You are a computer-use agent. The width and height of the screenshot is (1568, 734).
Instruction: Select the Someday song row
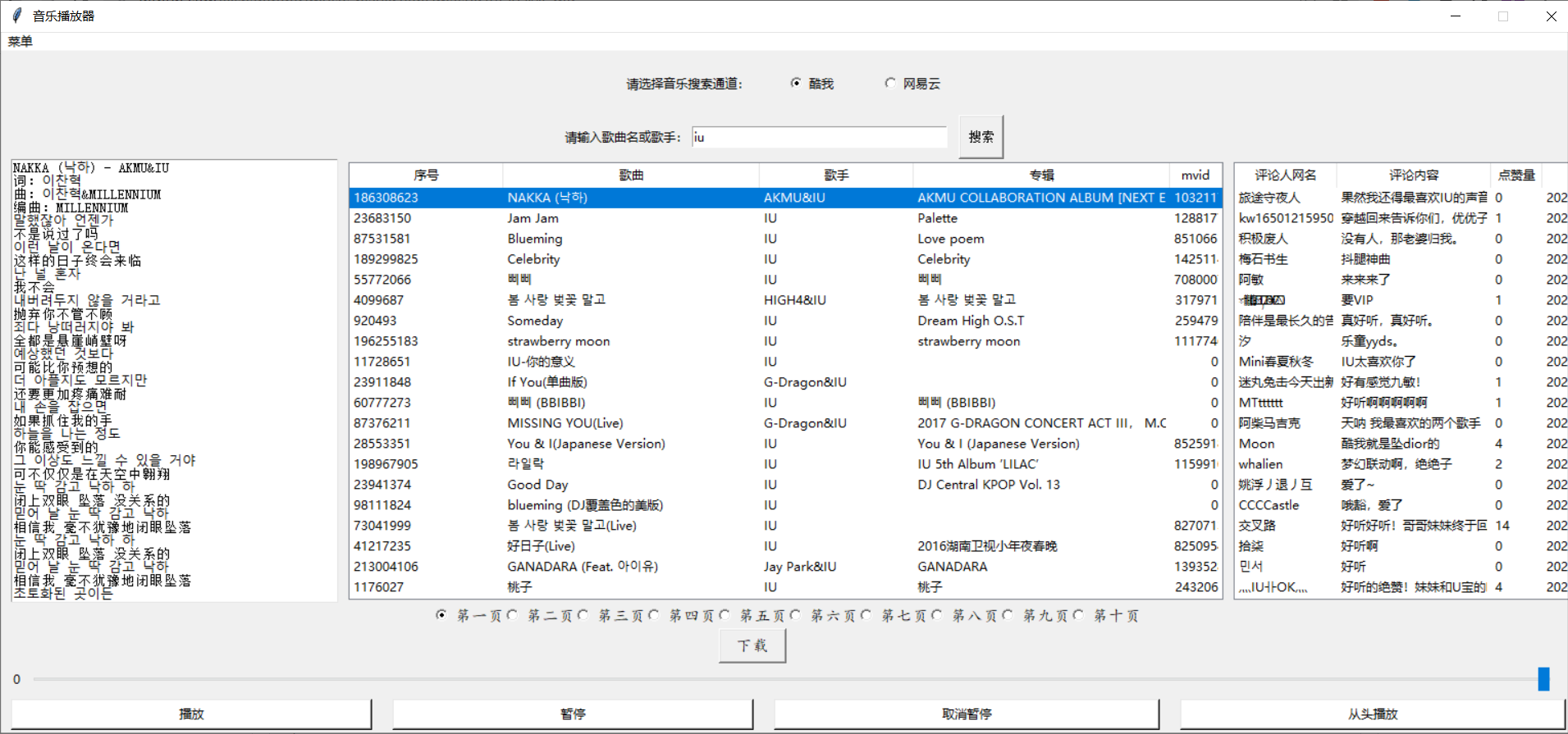[x=785, y=321]
